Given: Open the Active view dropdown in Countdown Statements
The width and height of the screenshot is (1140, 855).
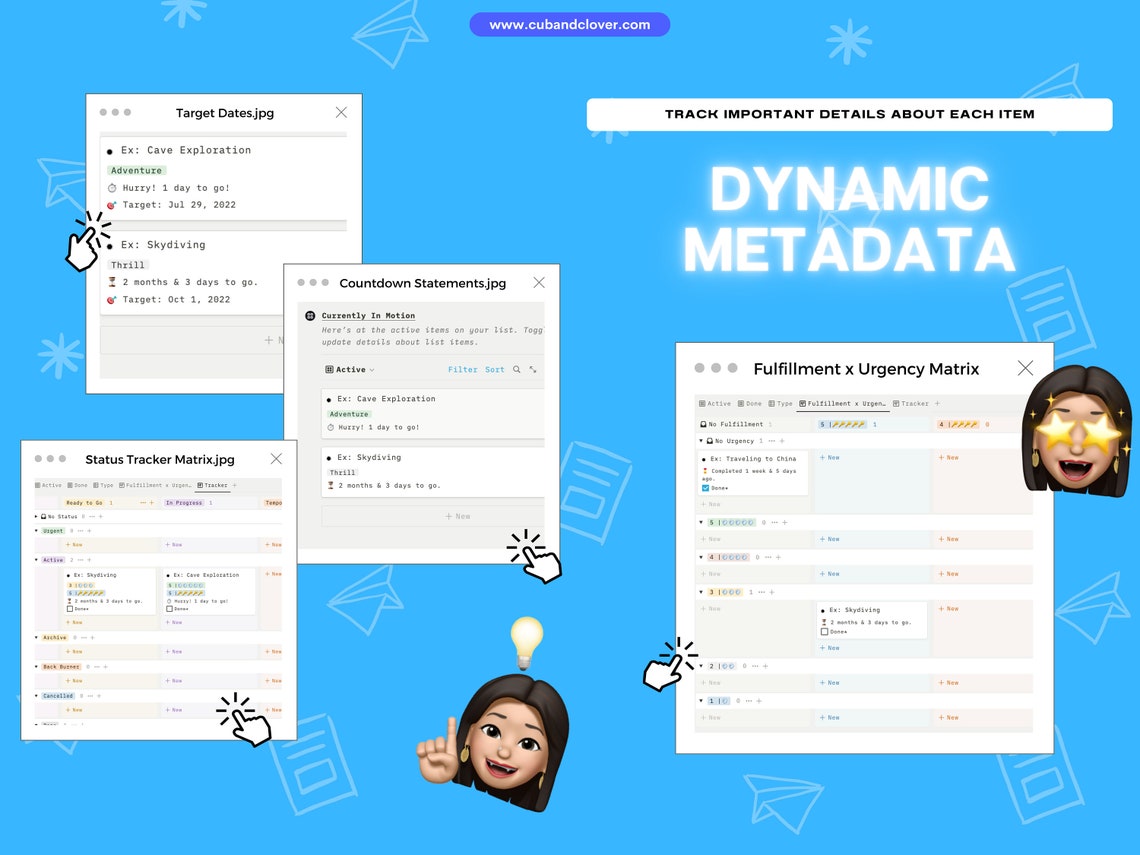Looking at the screenshot, I should pos(372,369).
